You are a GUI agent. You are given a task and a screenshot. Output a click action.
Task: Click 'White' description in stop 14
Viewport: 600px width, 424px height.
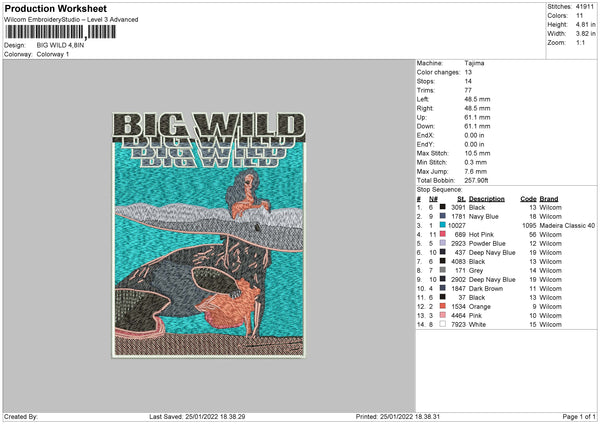[477, 325]
